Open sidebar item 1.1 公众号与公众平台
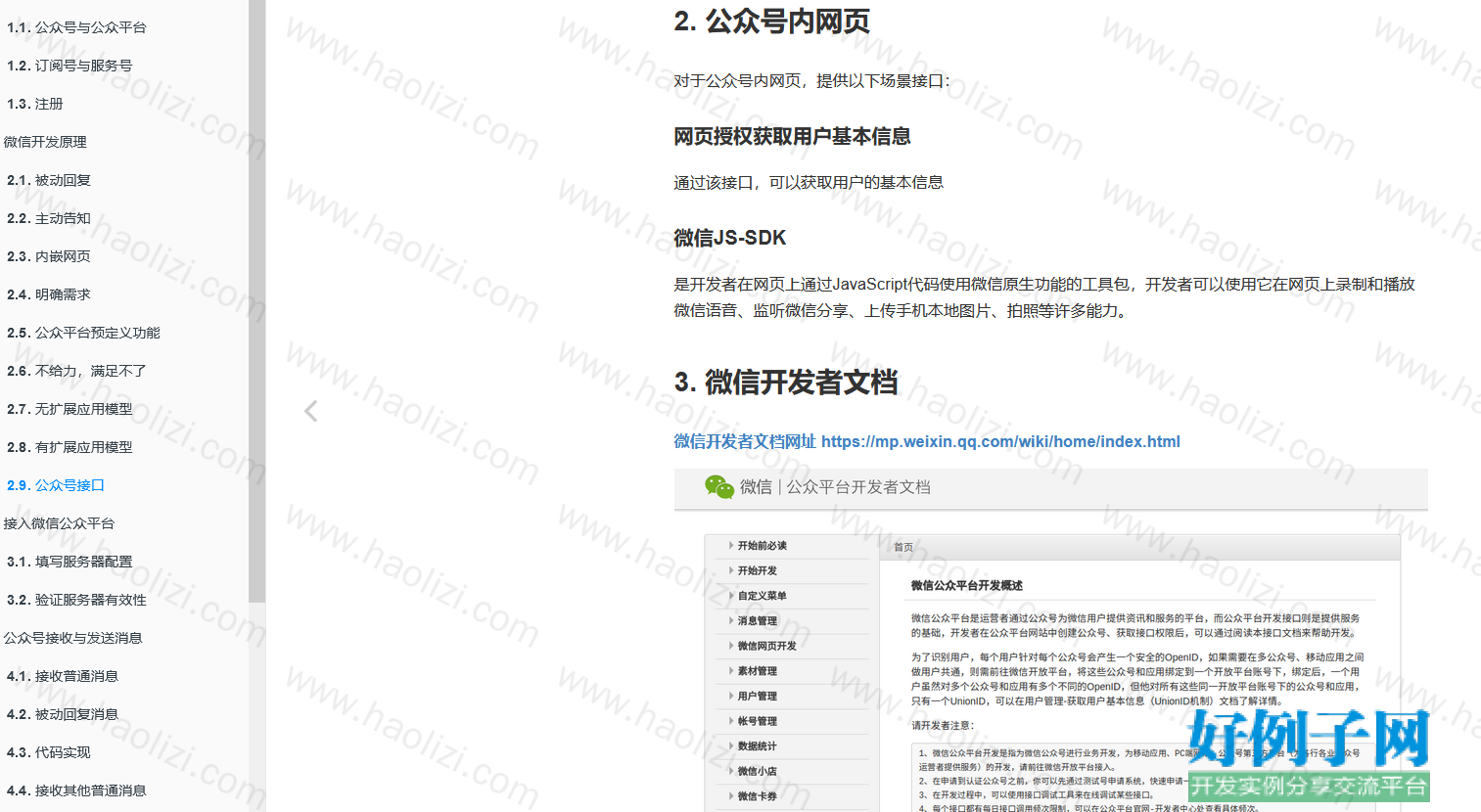The height and width of the screenshot is (812, 1481). pyautogui.click(x=76, y=27)
